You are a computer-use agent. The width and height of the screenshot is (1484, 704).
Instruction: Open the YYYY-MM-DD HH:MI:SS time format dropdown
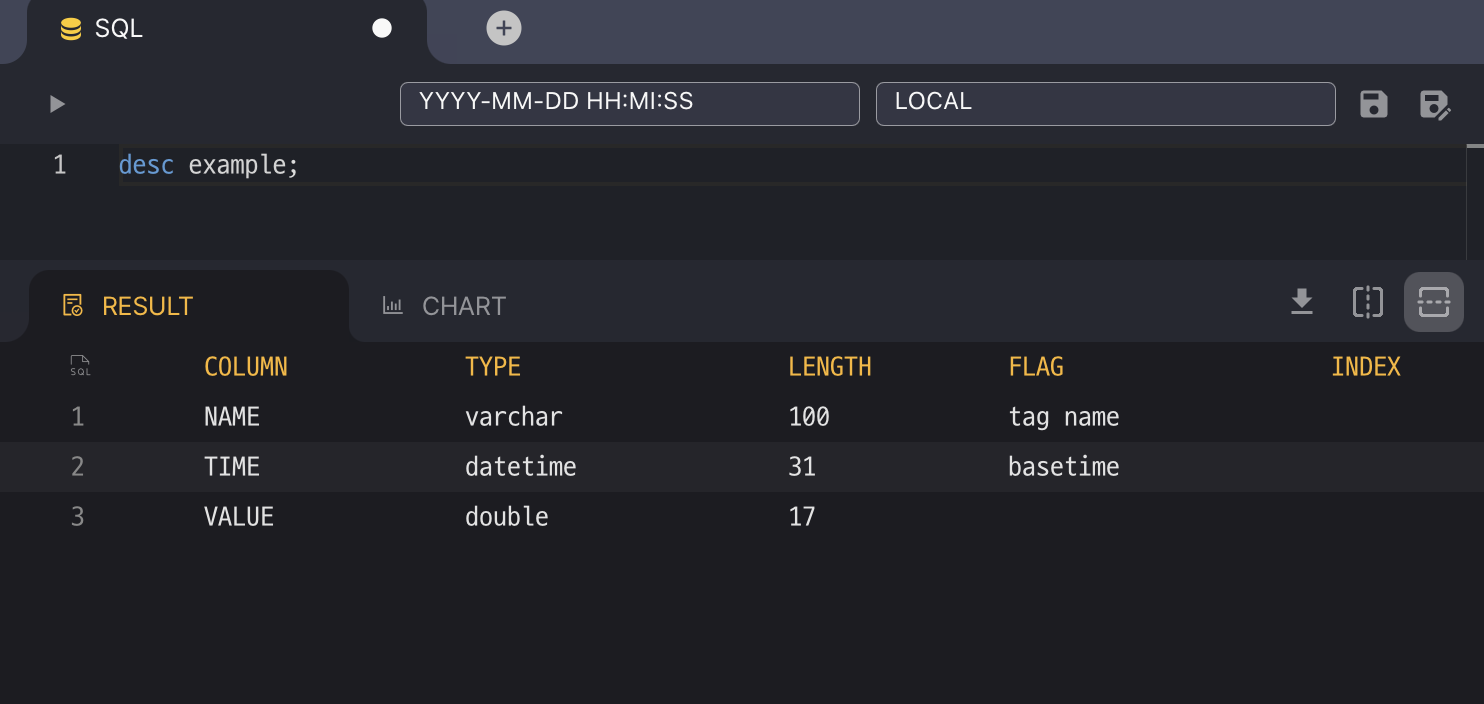coord(629,104)
